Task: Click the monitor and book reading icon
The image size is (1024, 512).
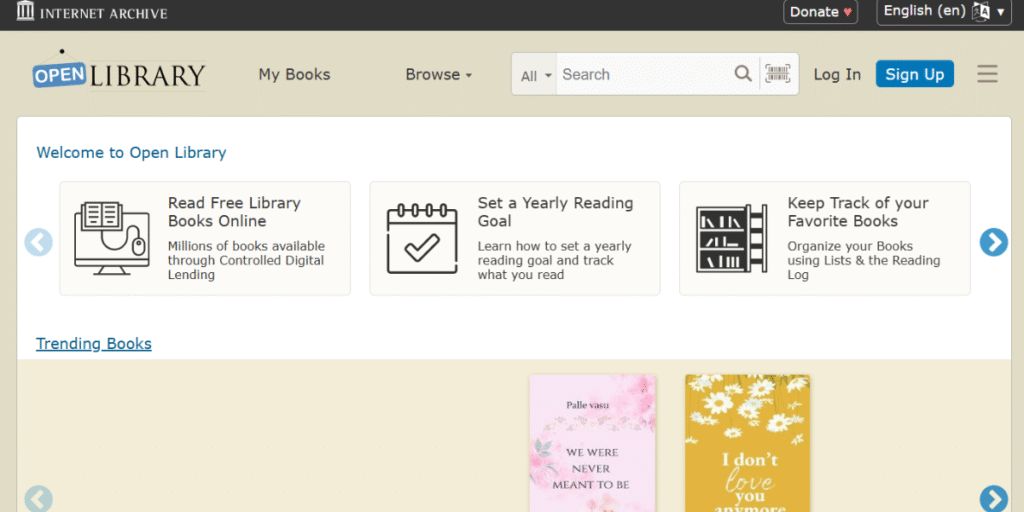Action: click(x=111, y=238)
